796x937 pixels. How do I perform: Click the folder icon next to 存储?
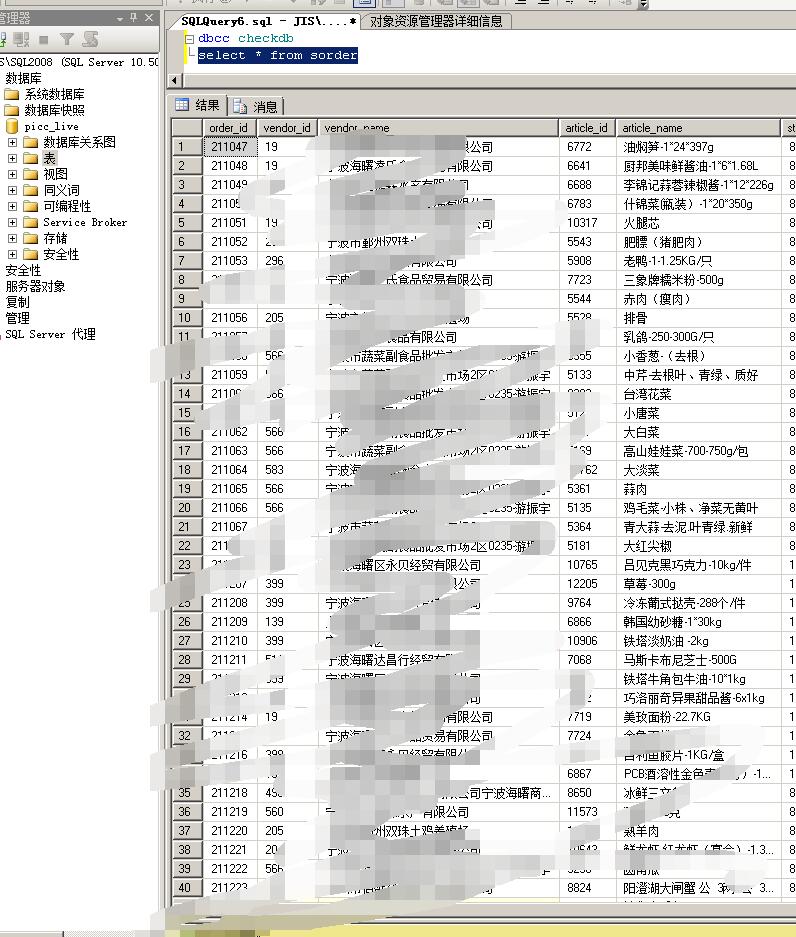(x=30, y=238)
